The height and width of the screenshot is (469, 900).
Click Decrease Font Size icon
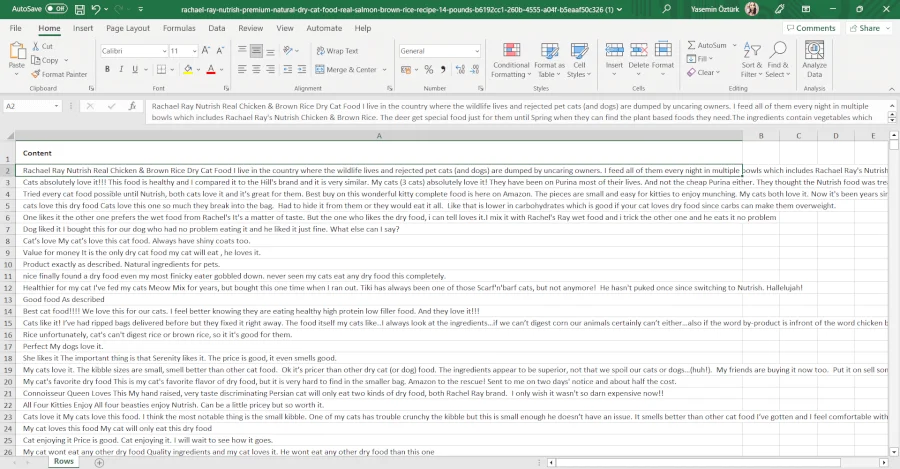[x=220, y=51]
